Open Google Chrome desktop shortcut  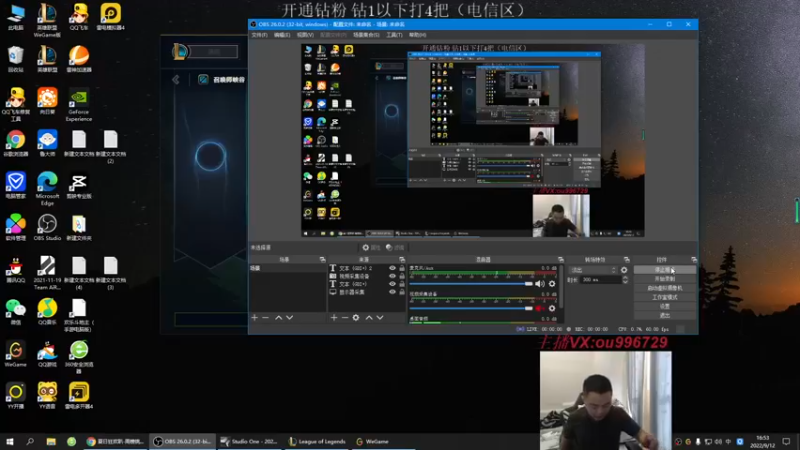click(15, 143)
